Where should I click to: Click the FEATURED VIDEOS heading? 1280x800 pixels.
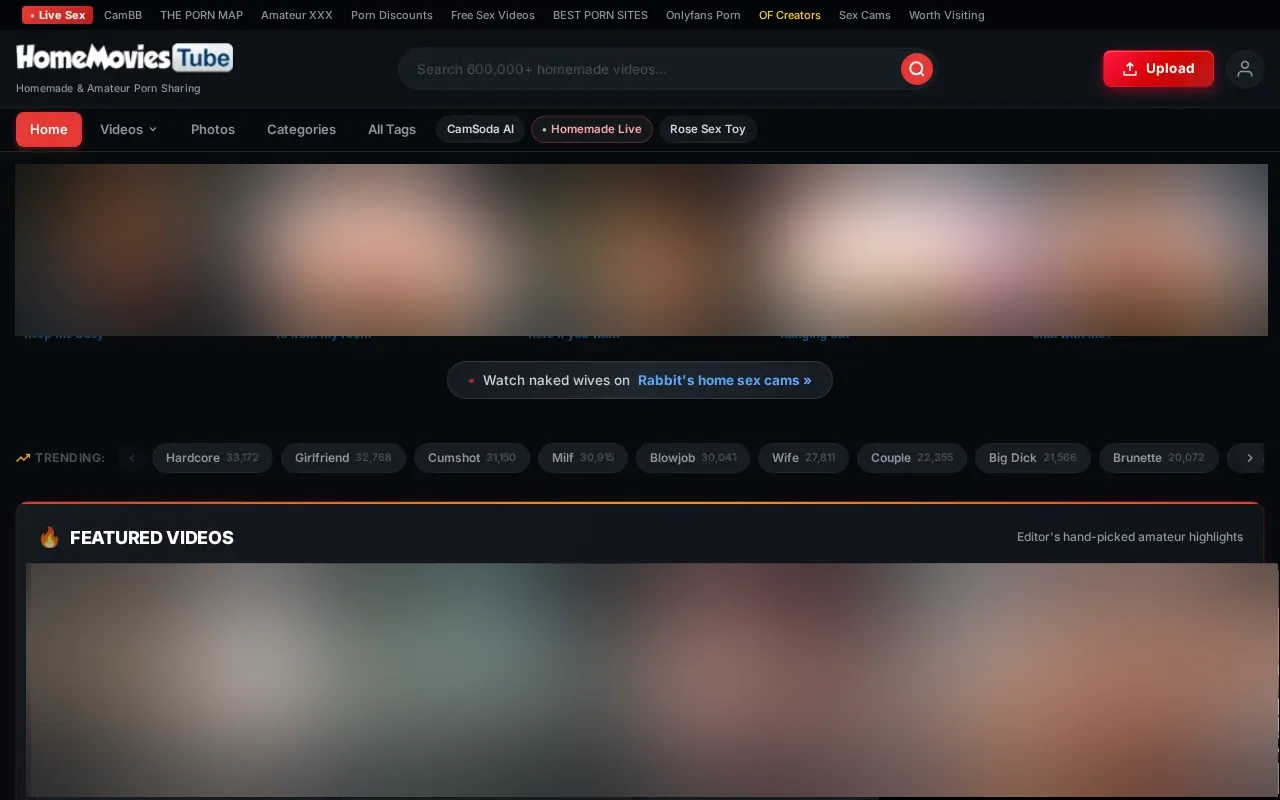(152, 537)
